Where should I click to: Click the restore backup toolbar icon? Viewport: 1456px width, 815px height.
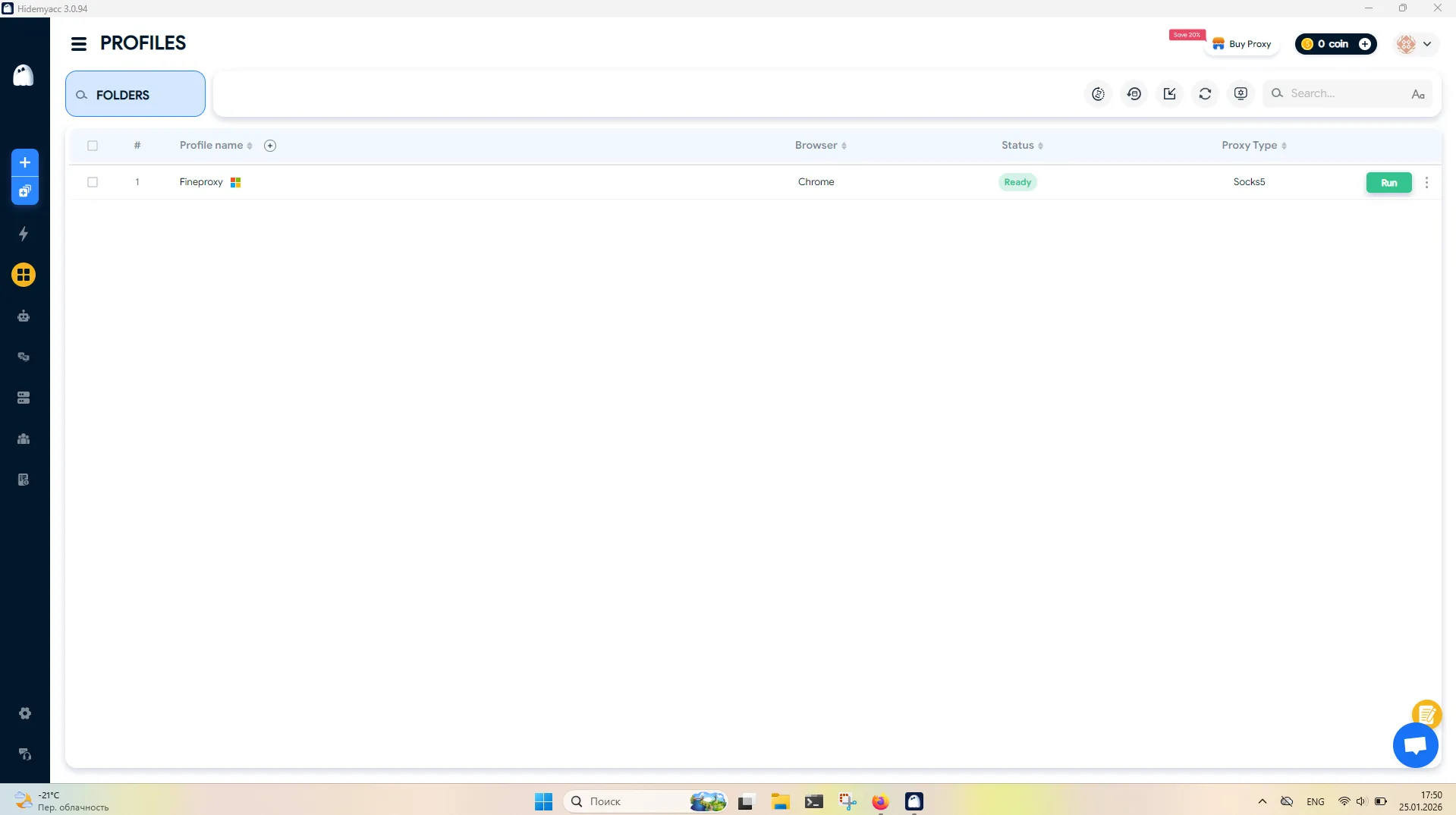click(1134, 94)
